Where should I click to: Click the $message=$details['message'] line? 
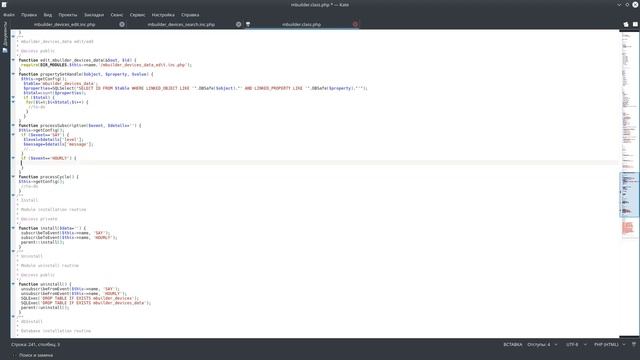coord(58,144)
